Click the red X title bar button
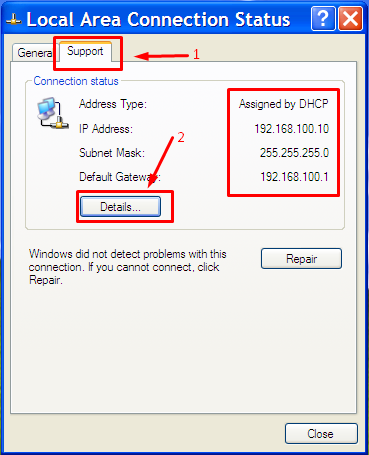This screenshot has width=369, height=455. click(351, 19)
